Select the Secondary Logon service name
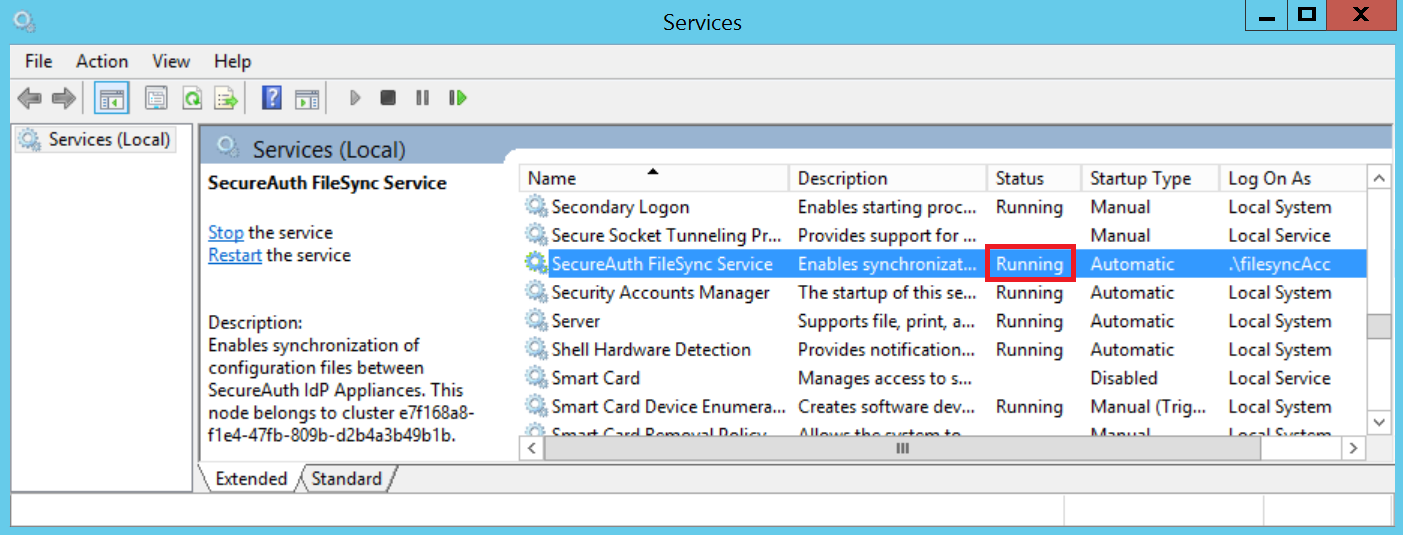This screenshot has height=535, width=1403. click(x=620, y=207)
